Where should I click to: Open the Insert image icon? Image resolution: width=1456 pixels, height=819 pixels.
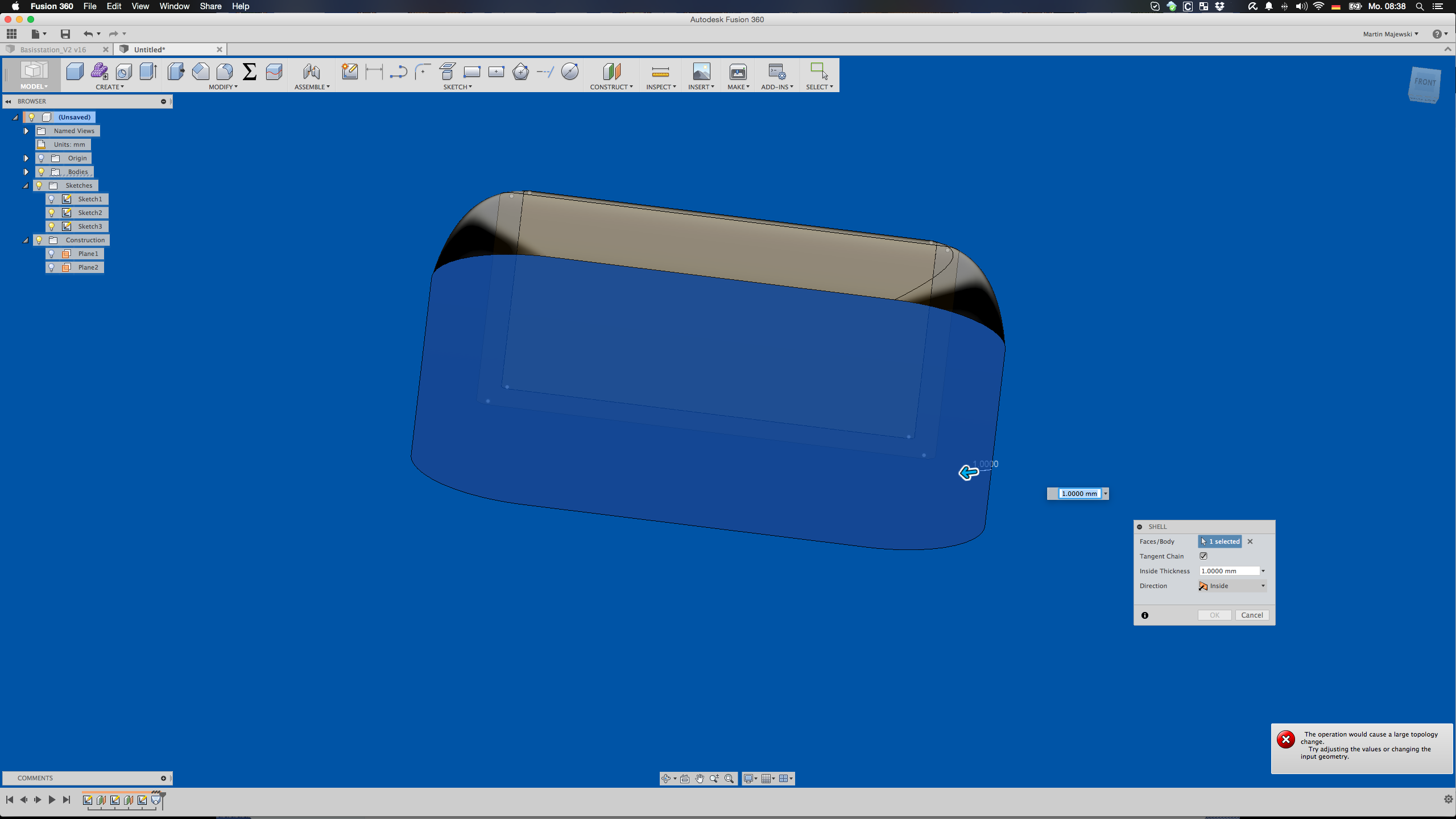(x=701, y=72)
